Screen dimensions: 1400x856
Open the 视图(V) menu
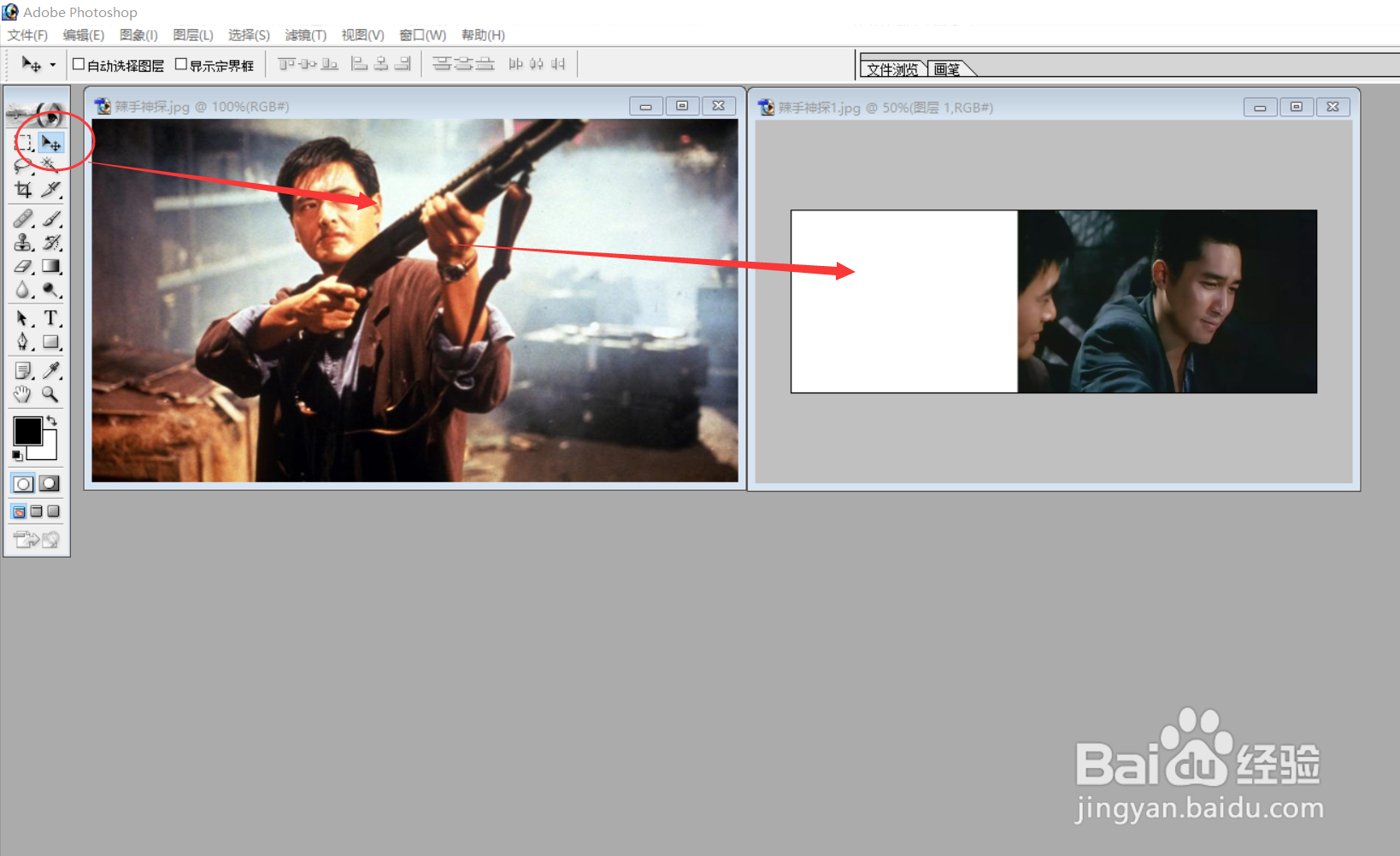point(362,35)
